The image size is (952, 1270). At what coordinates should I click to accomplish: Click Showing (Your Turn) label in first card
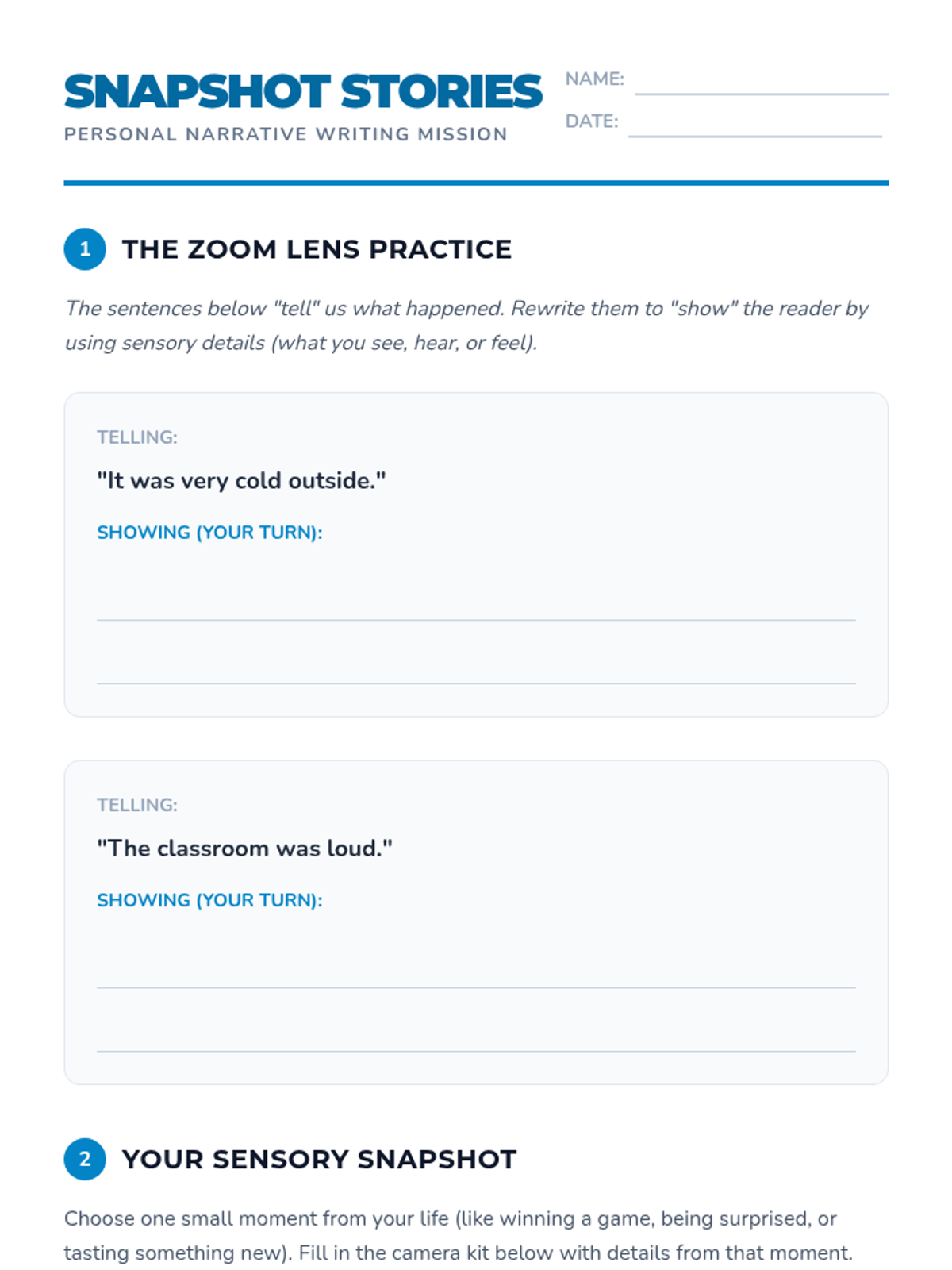[209, 532]
